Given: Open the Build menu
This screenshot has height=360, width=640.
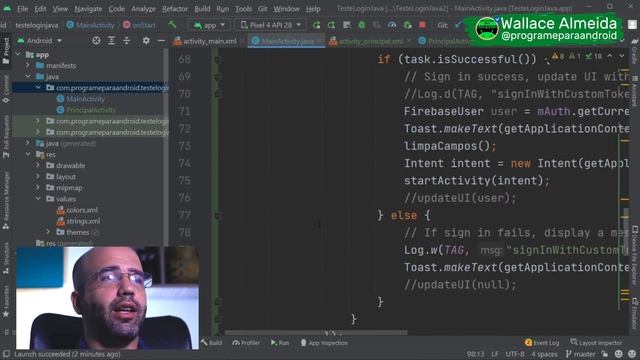Looking at the screenshot, I should [202, 9].
